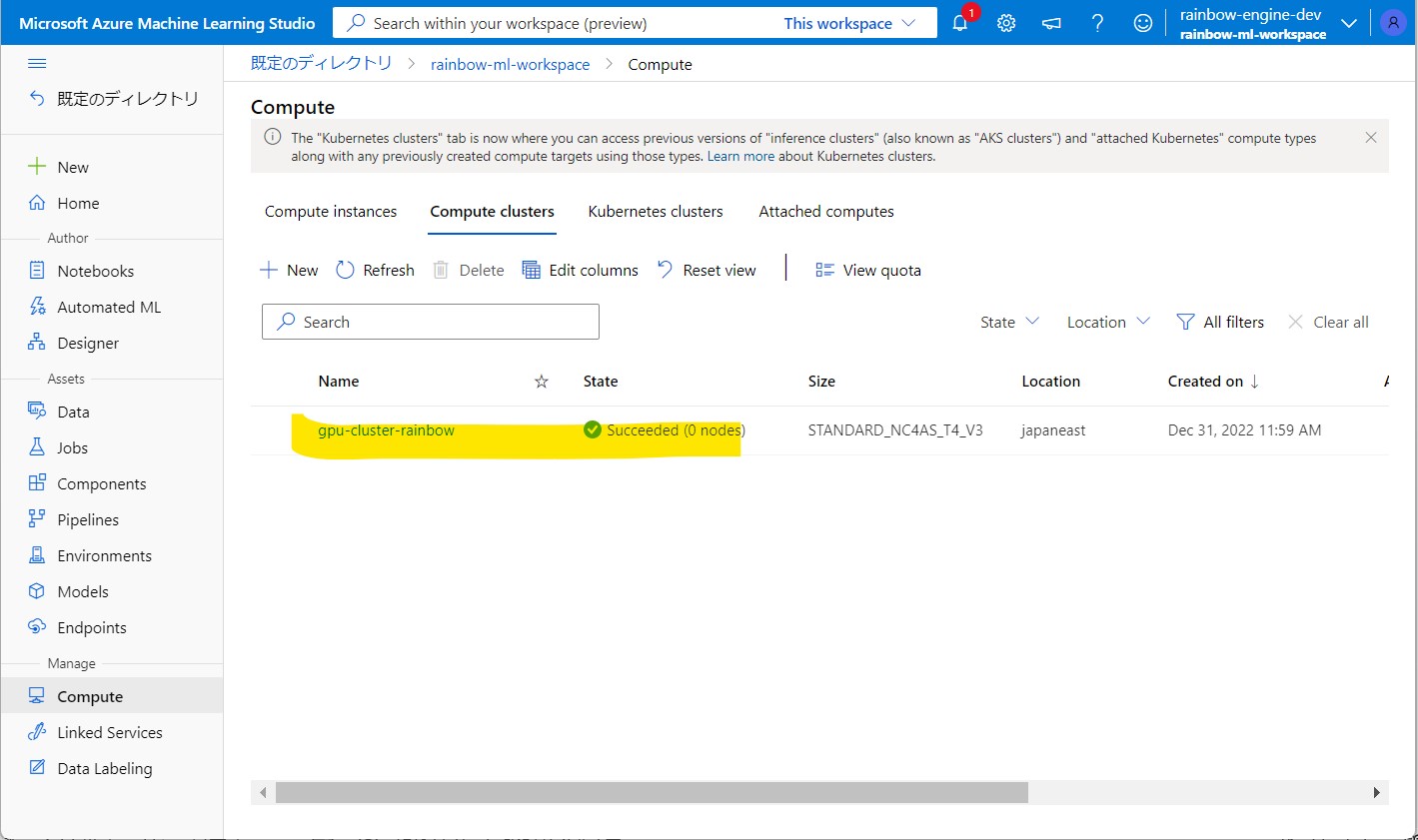Sort by the Size column header
This screenshot has width=1418, height=840.
click(x=821, y=382)
